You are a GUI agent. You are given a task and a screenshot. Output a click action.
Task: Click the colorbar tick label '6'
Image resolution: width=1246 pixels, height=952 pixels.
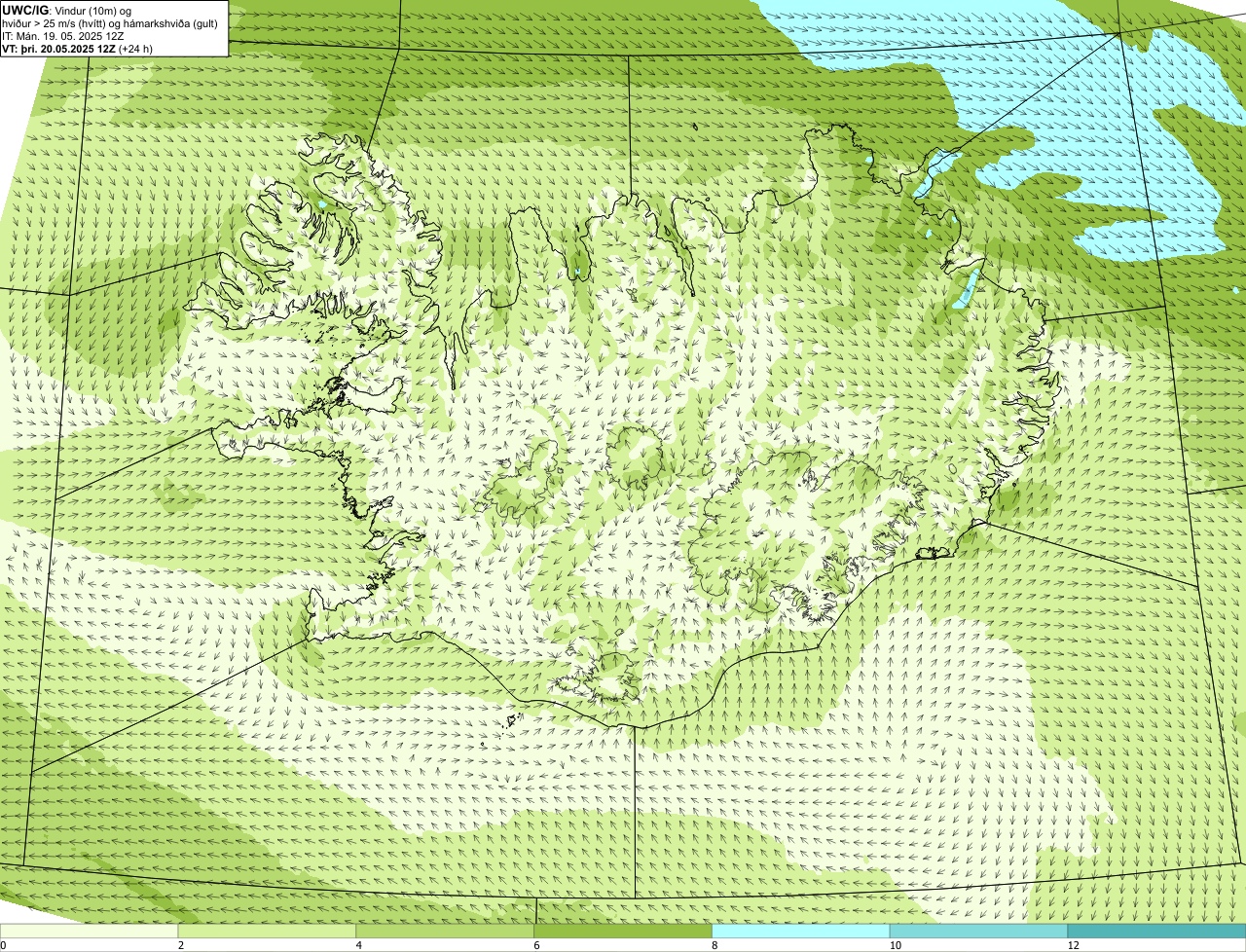click(x=536, y=945)
